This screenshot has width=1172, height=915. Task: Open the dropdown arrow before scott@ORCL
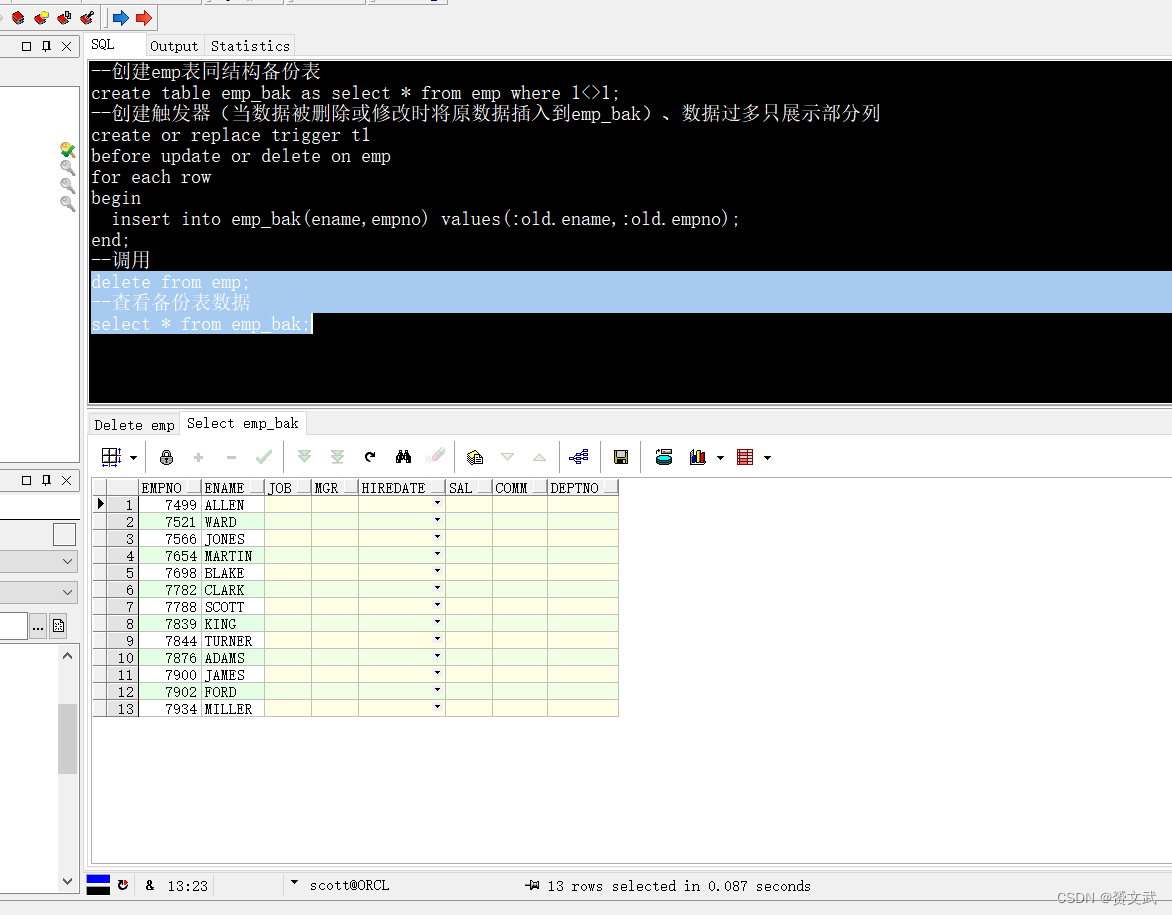pyautogui.click(x=294, y=884)
